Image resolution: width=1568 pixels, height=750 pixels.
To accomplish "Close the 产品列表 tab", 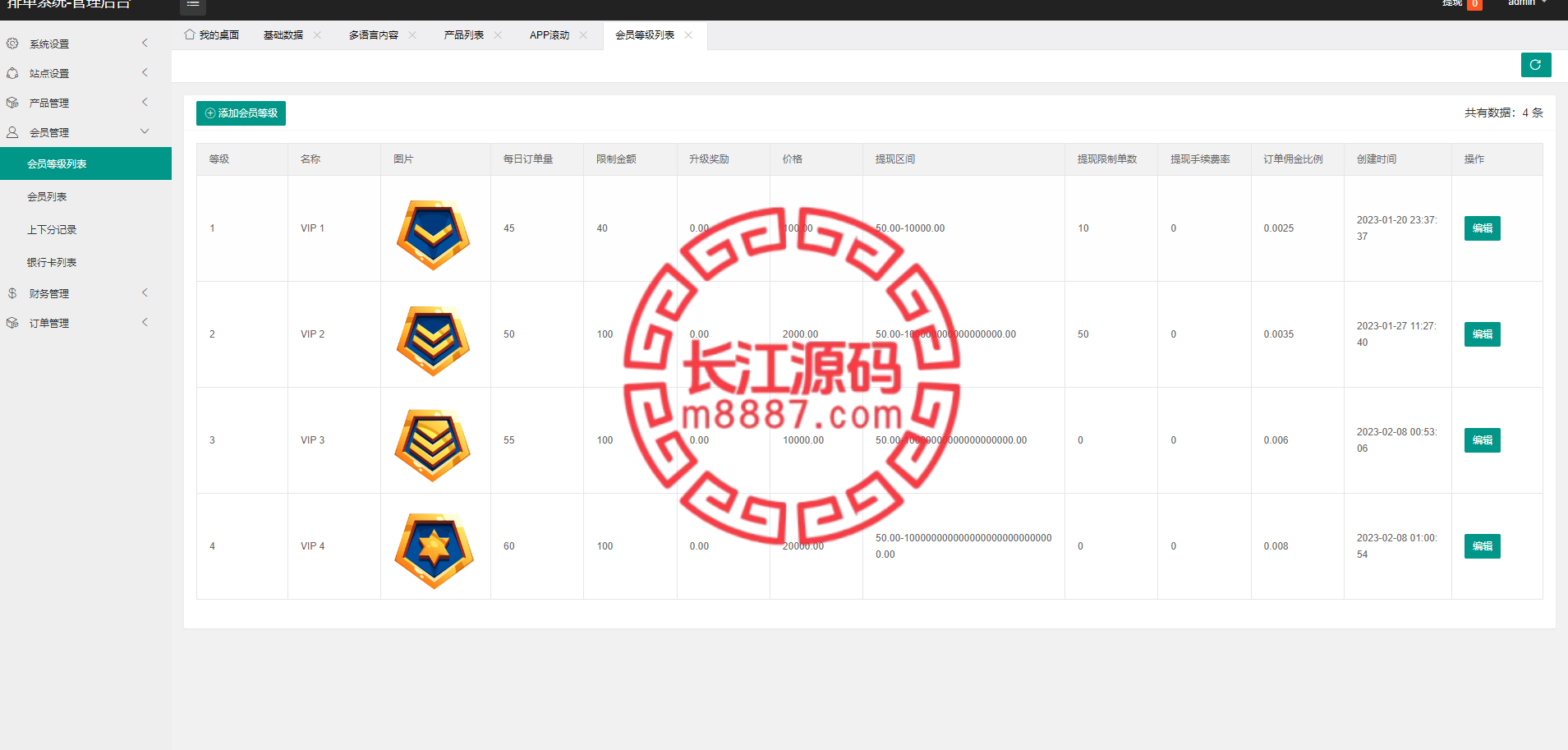I will pyautogui.click(x=498, y=35).
